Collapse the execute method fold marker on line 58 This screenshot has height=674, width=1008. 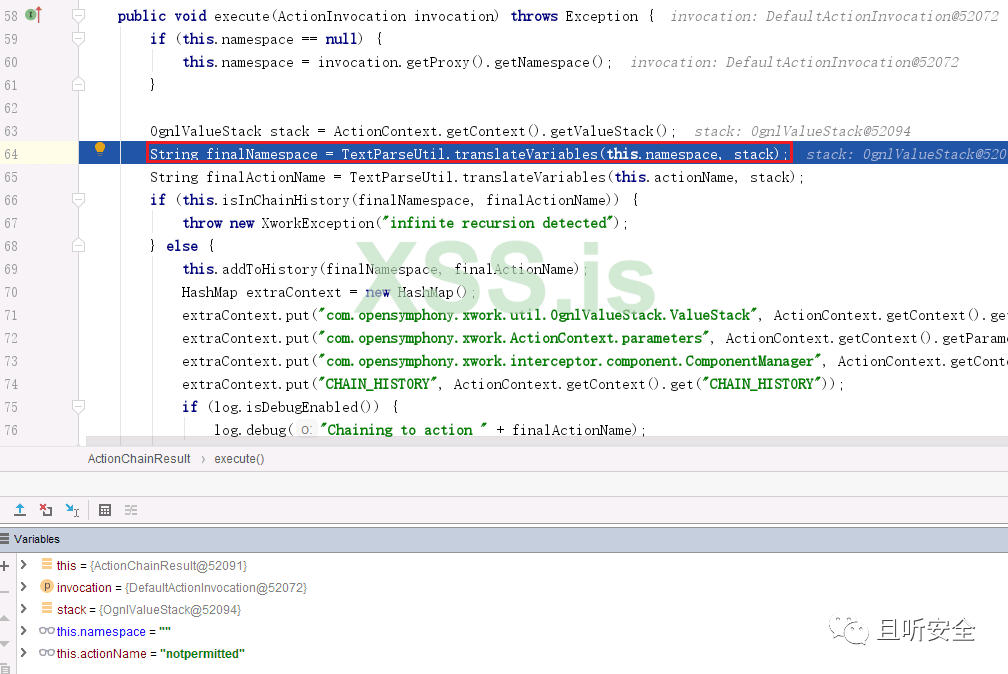click(x=78, y=15)
